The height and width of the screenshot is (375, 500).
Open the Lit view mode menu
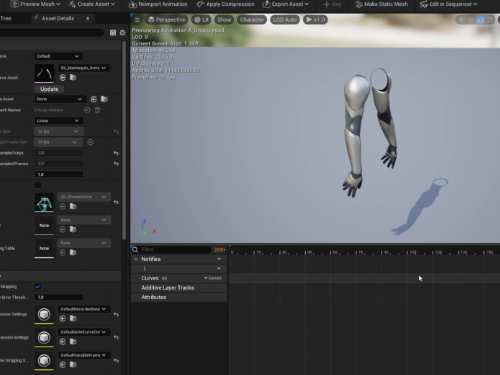tap(201, 20)
